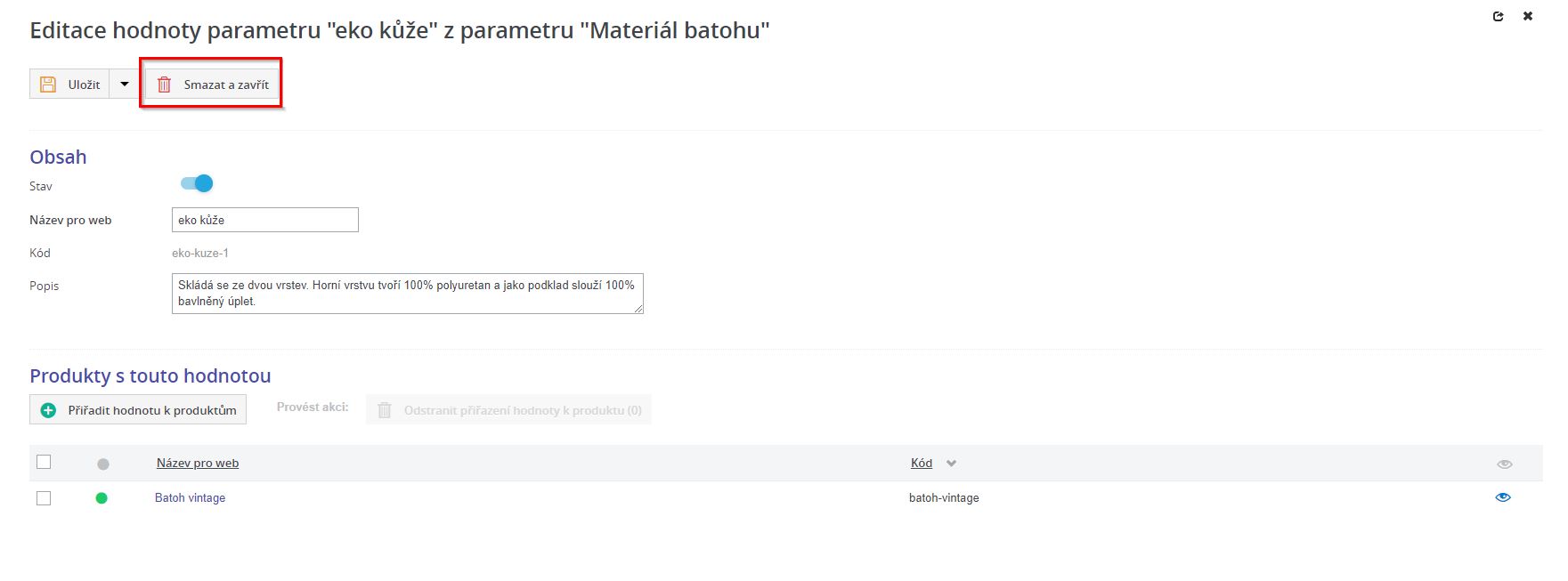Click the green plus assign icon
1568x581 pixels.
pos(49,410)
